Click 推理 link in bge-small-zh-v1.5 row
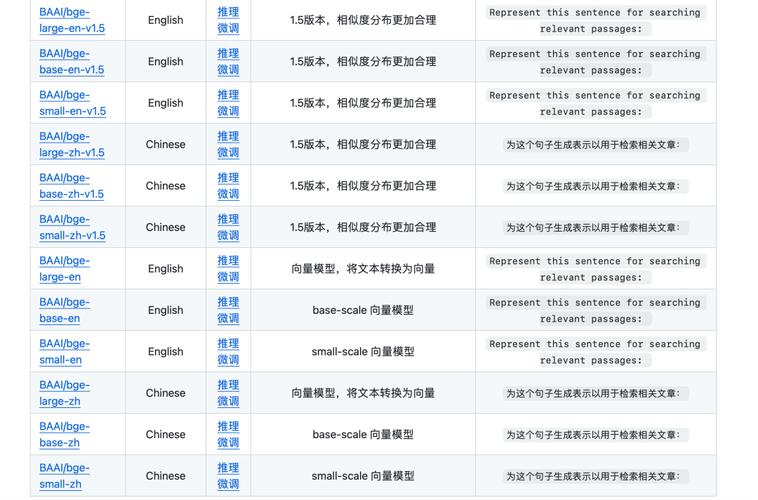This screenshot has width=758, height=500. coord(228,219)
